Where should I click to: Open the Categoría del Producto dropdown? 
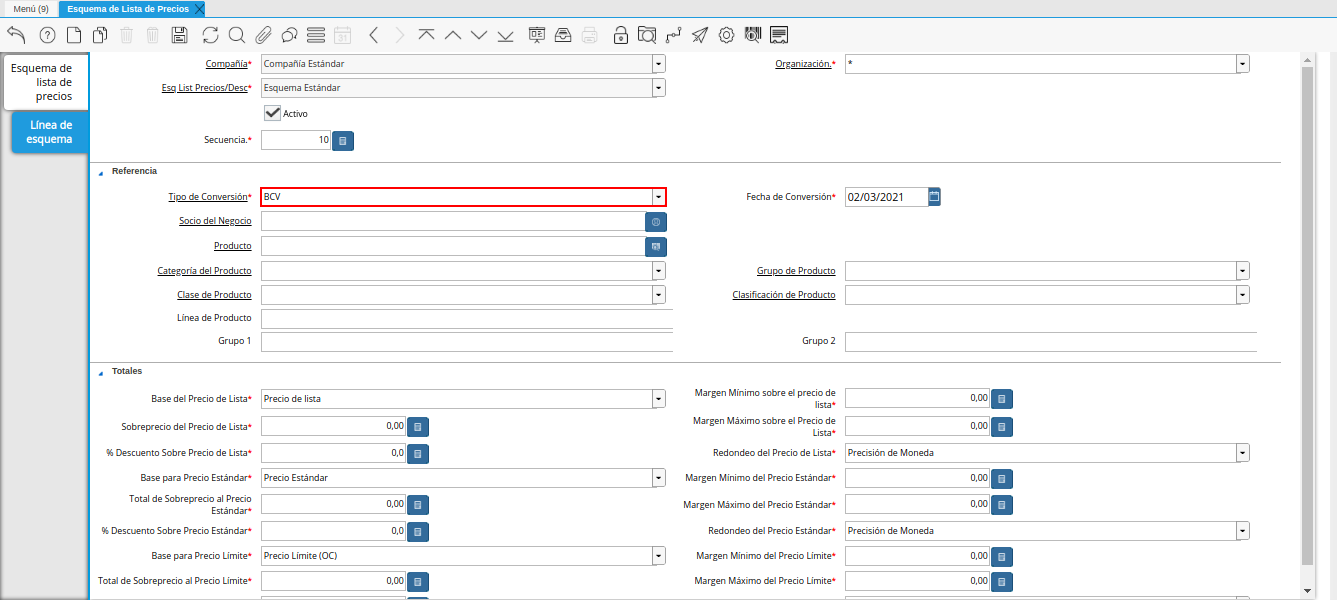coord(658,271)
